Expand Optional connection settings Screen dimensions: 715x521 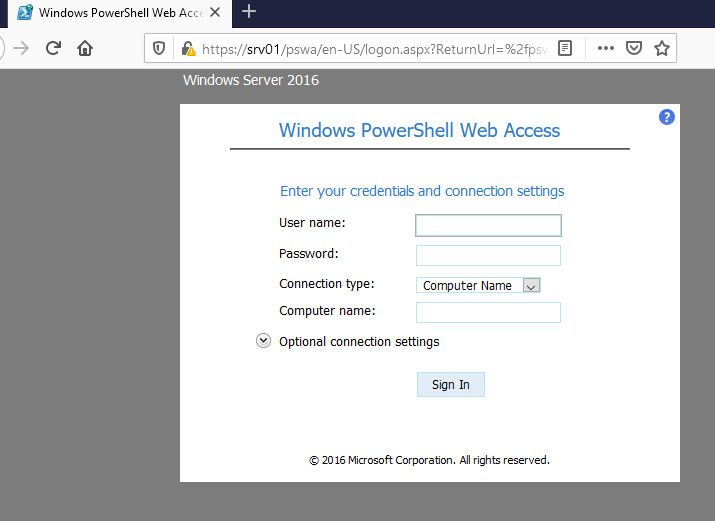point(264,341)
